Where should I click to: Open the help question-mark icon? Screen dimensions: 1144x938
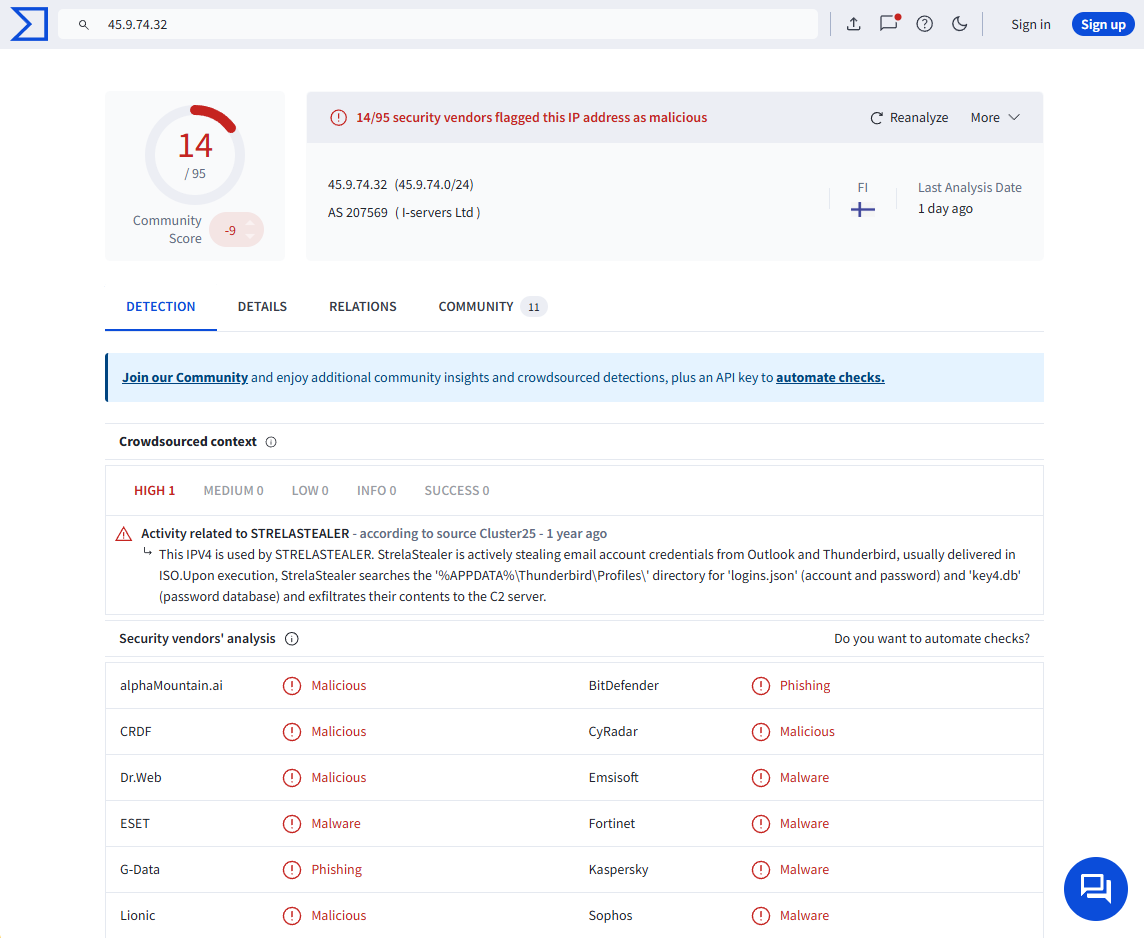click(924, 24)
